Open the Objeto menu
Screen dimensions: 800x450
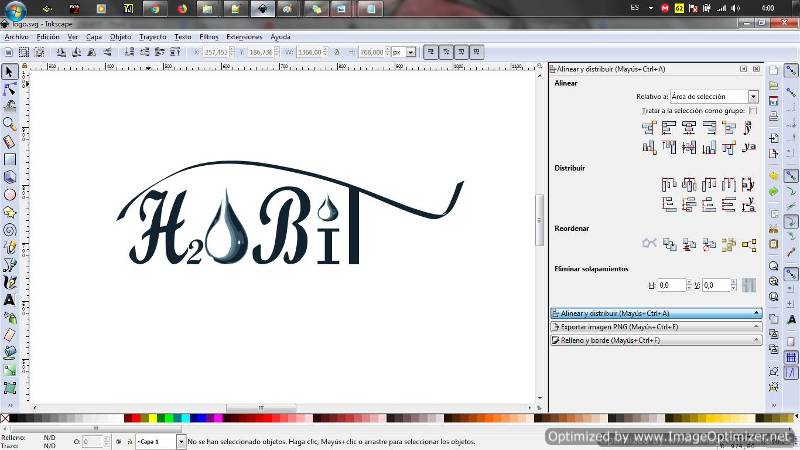120,37
